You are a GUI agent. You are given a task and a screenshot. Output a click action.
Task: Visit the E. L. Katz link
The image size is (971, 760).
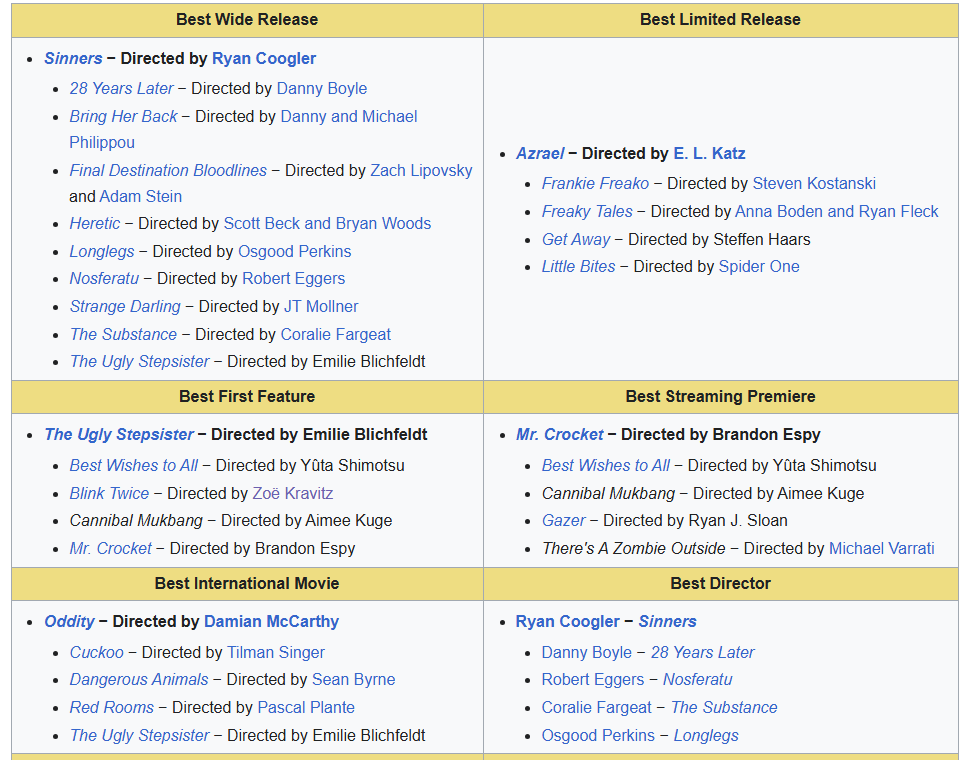click(709, 154)
